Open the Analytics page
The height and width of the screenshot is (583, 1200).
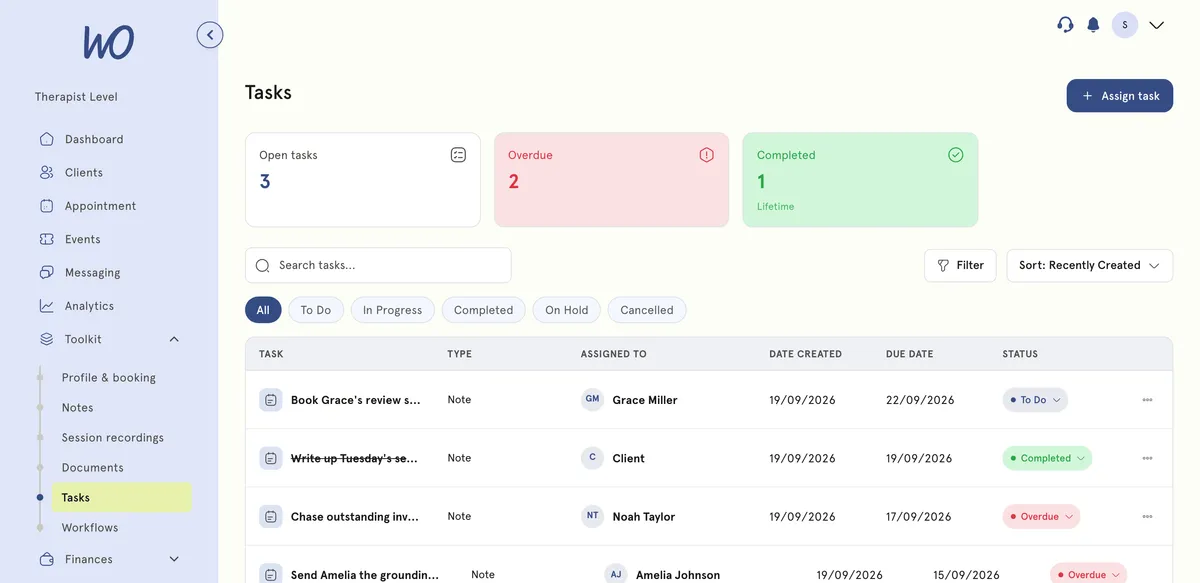[x=89, y=306]
